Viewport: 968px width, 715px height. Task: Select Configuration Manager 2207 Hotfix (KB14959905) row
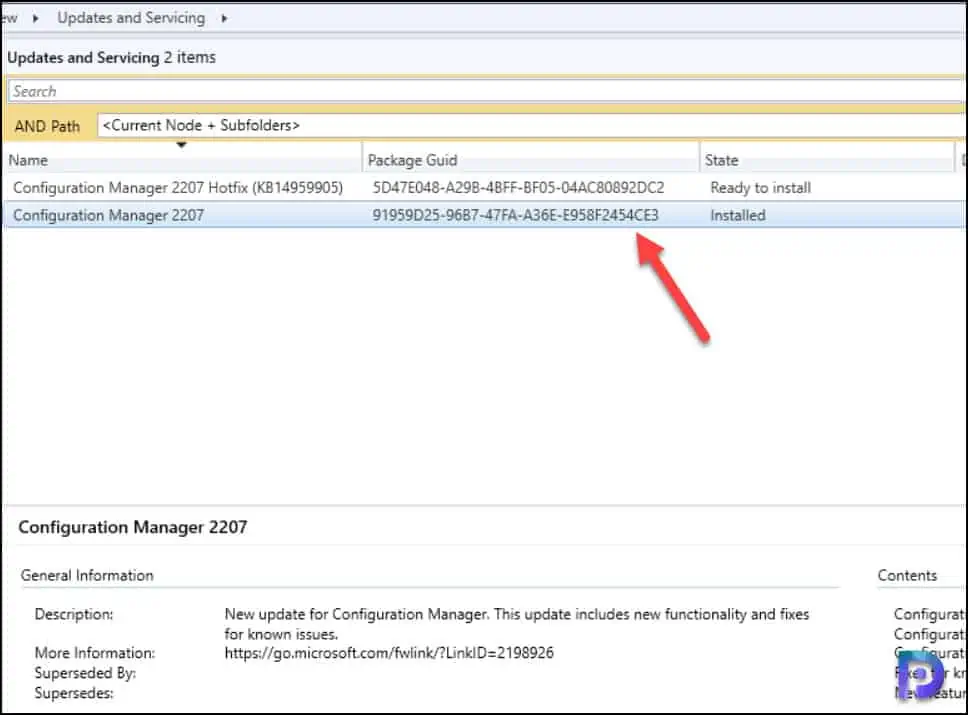coord(484,188)
